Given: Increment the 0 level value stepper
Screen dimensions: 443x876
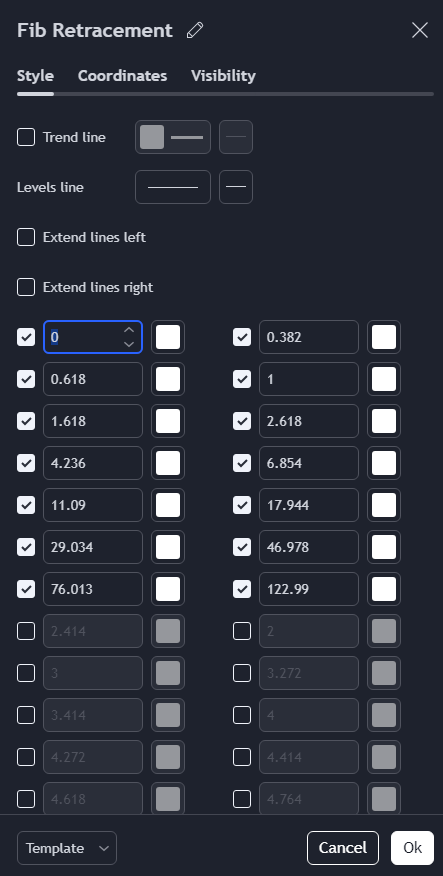Looking at the screenshot, I should [129, 330].
